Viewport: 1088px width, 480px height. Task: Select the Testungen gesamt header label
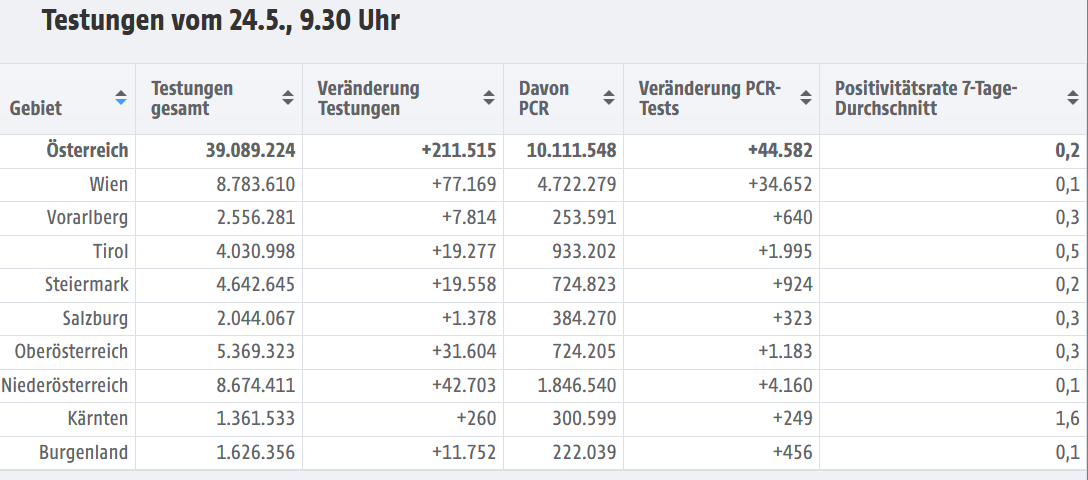pyautogui.click(x=192, y=98)
